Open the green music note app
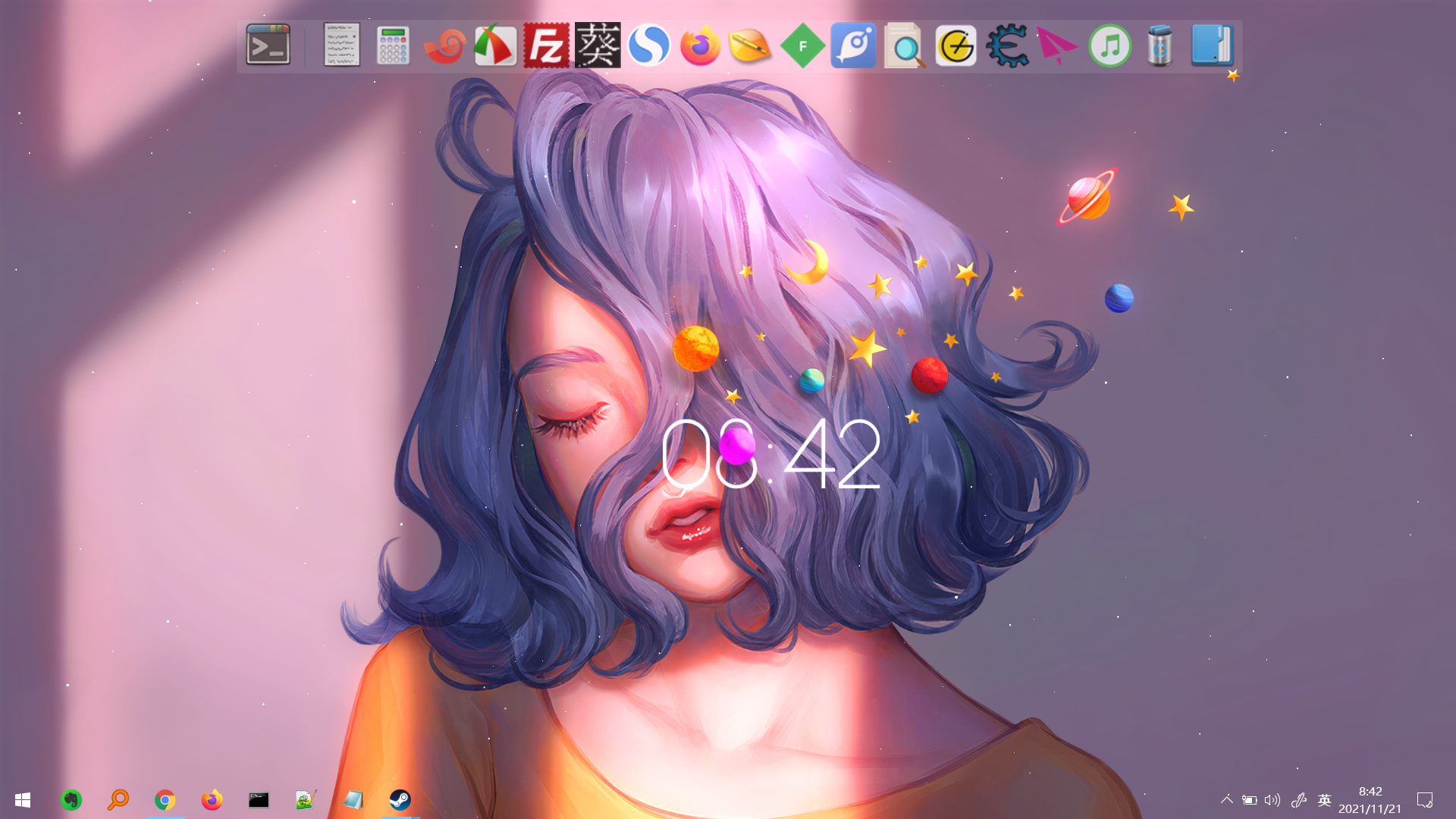Screen dimensions: 1456x819 (1109, 45)
